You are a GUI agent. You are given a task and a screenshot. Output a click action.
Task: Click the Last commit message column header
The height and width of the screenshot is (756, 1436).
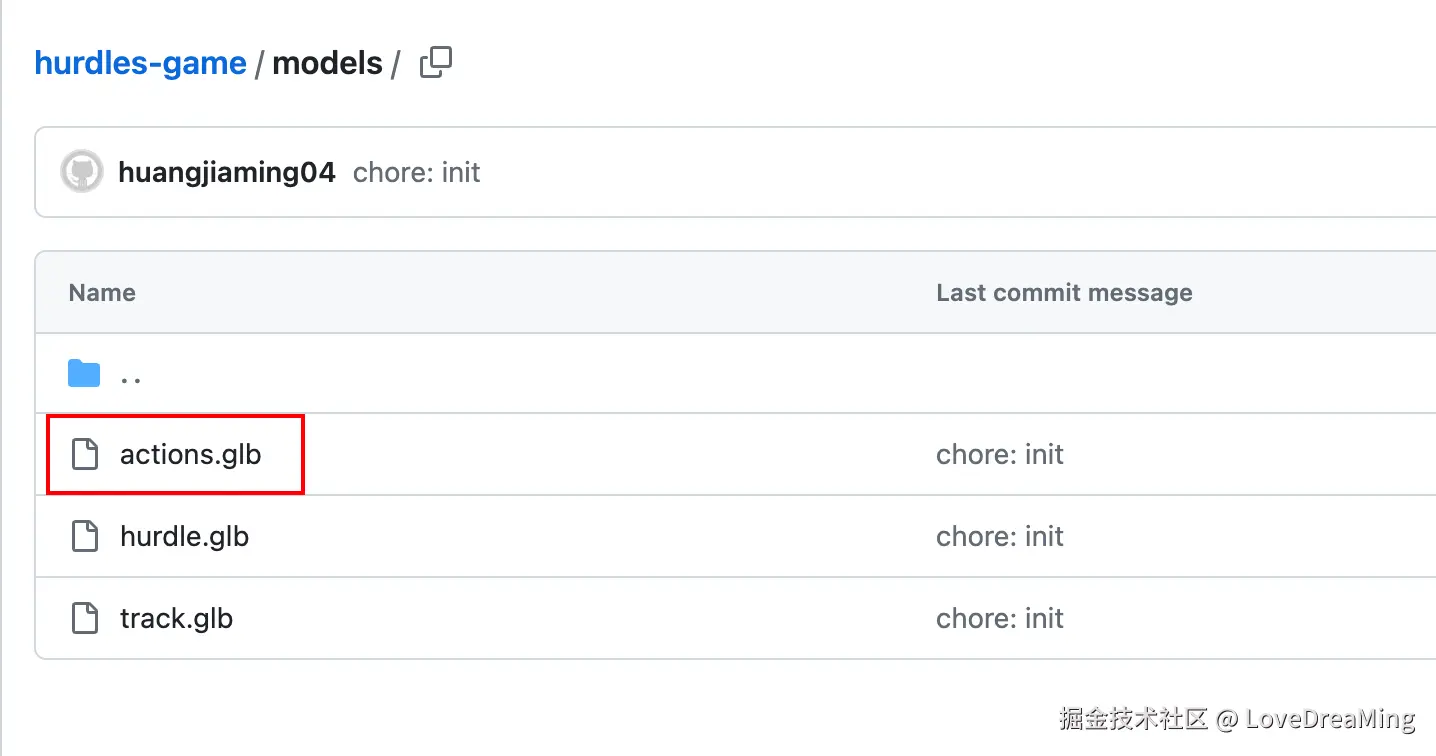pos(1064,293)
